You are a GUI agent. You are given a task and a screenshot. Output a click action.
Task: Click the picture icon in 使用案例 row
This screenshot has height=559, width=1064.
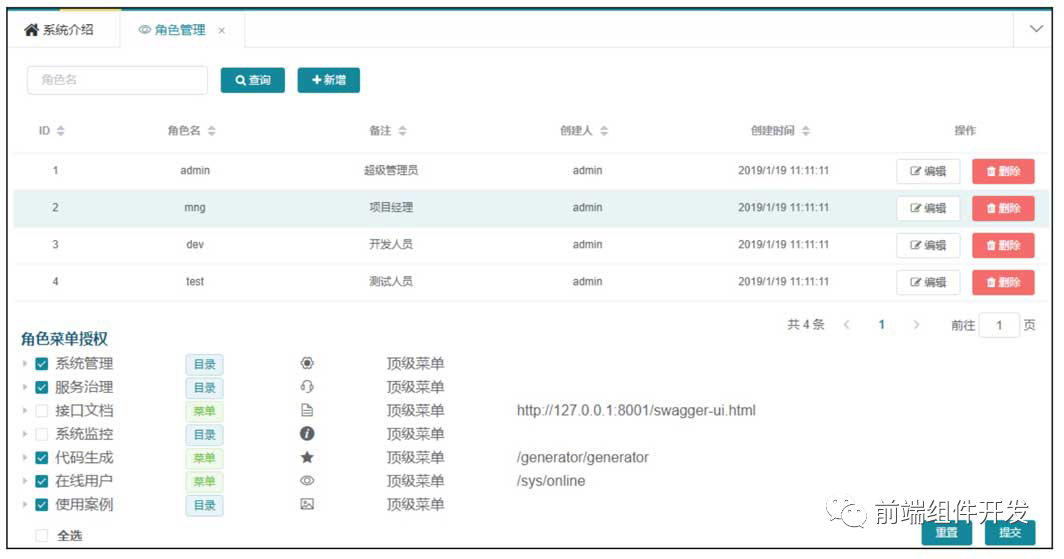click(307, 504)
